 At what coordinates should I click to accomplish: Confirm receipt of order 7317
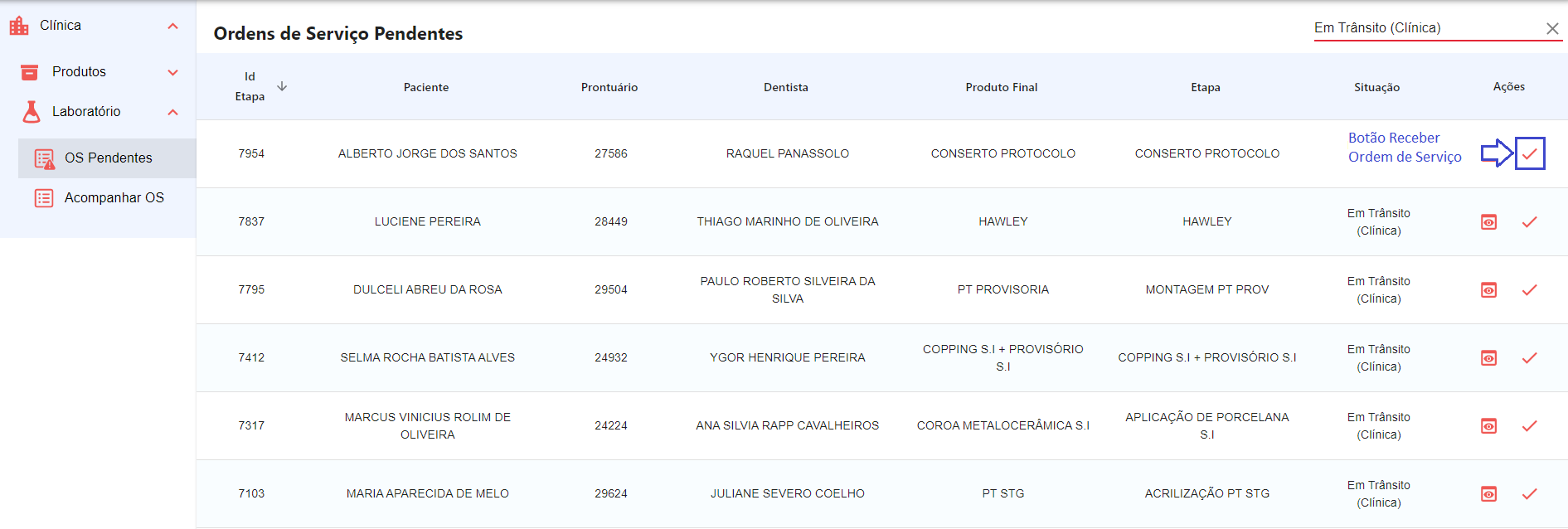tap(1530, 426)
